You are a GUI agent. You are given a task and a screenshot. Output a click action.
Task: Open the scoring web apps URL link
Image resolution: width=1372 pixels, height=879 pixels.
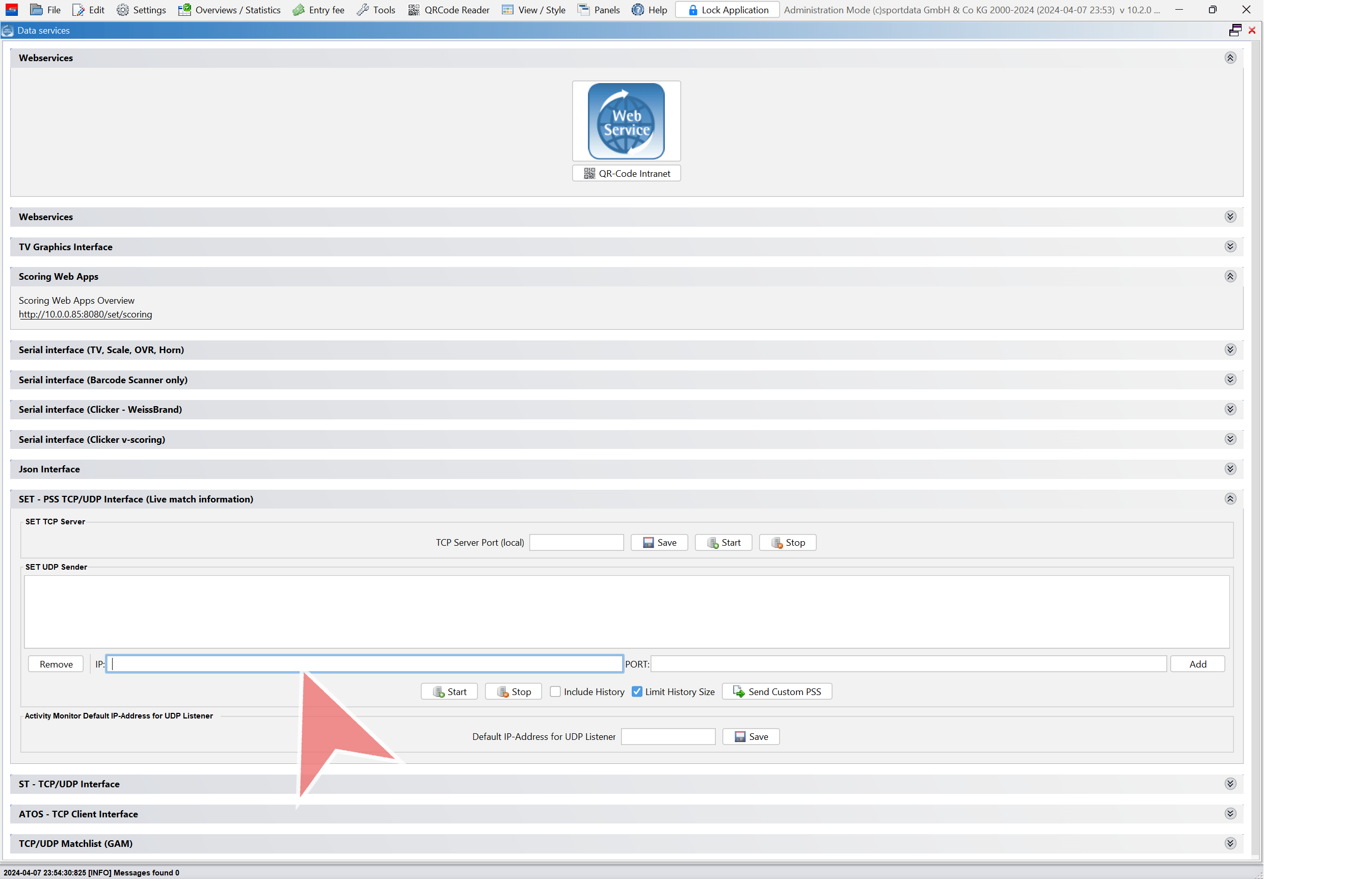85,314
